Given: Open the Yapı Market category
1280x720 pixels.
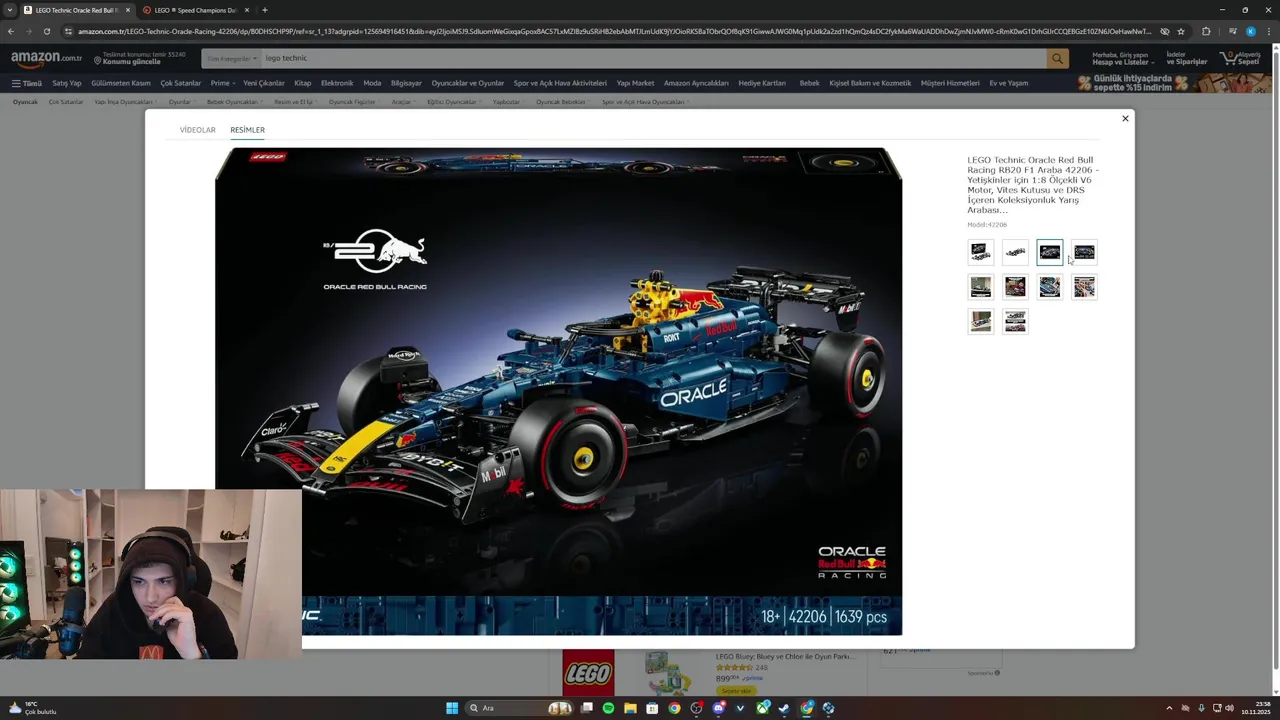Looking at the screenshot, I should pos(635,83).
